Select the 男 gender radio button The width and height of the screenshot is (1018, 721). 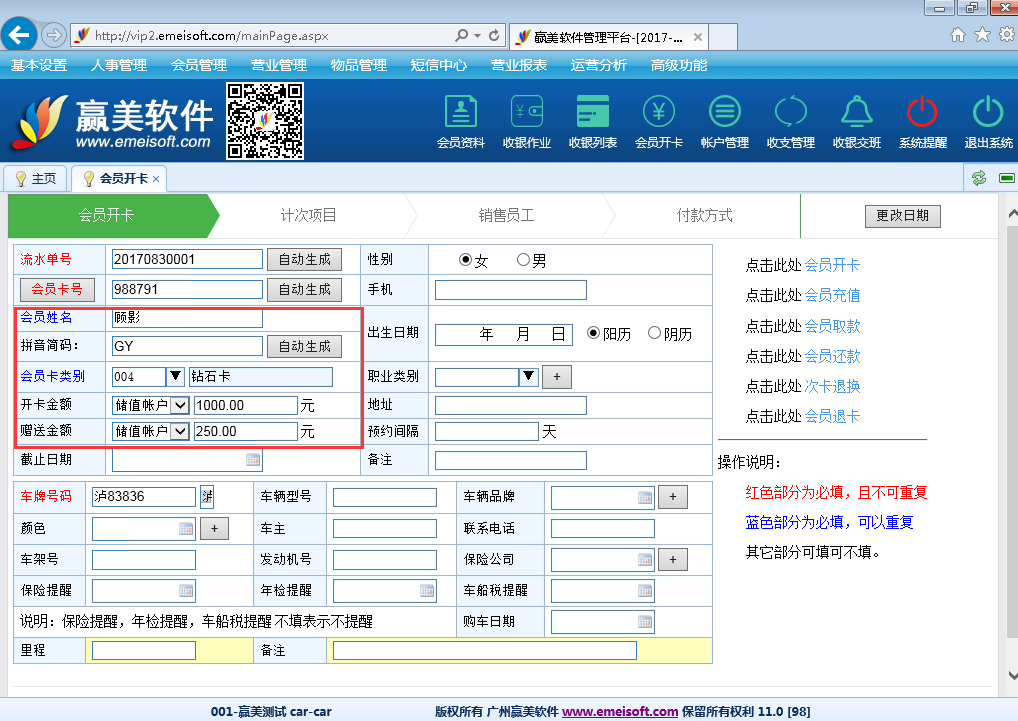523,260
